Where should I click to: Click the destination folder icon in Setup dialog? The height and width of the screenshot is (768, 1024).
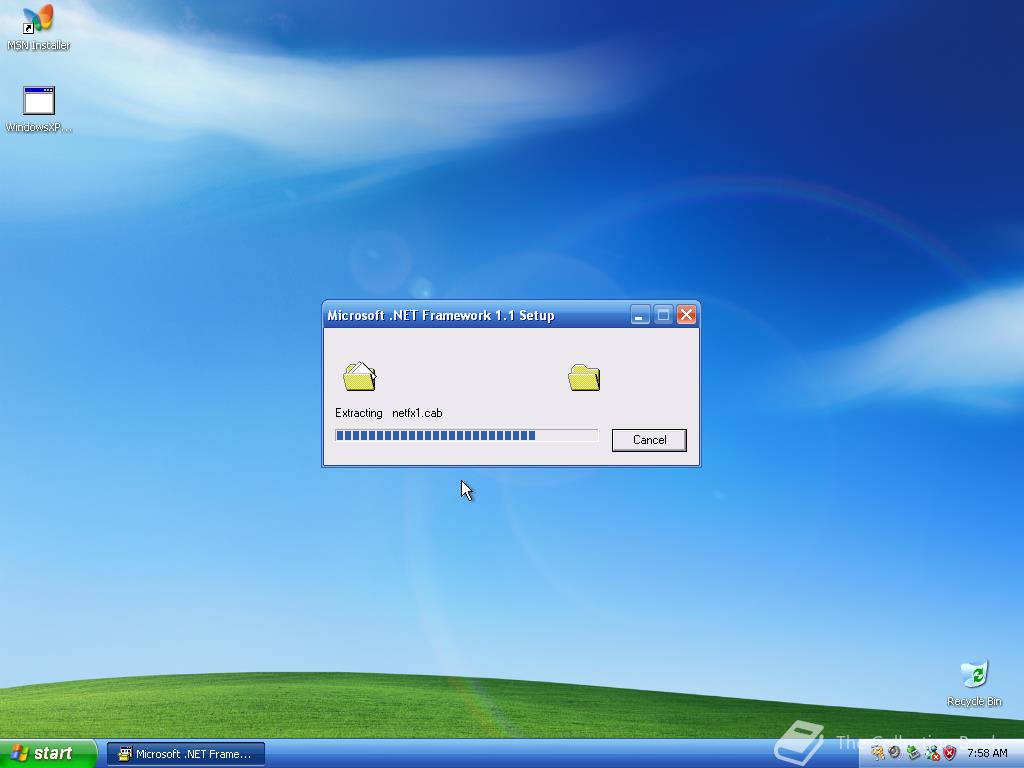click(x=584, y=377)
